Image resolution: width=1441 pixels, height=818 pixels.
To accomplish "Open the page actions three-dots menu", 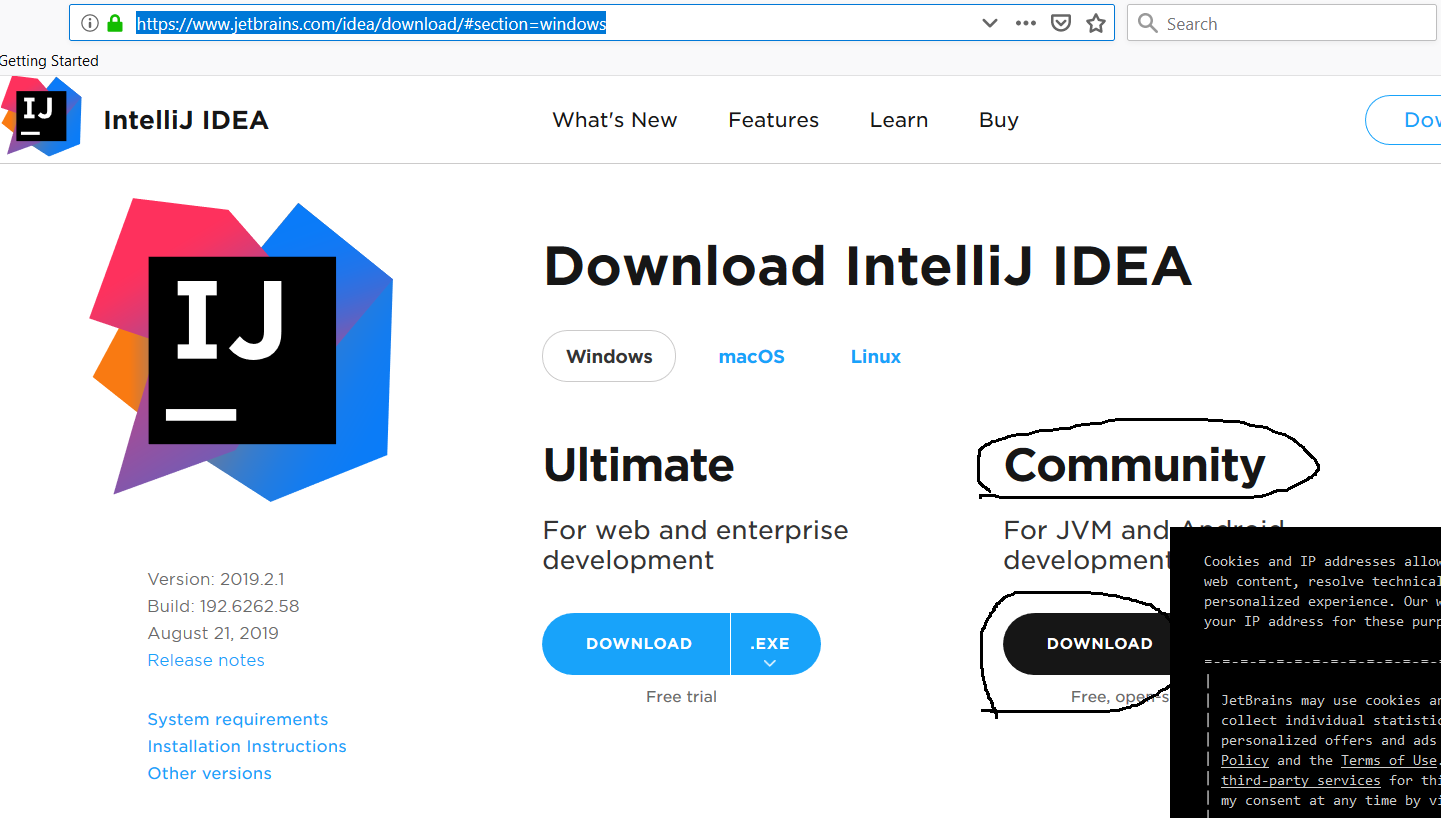I will coord(1026,23).
